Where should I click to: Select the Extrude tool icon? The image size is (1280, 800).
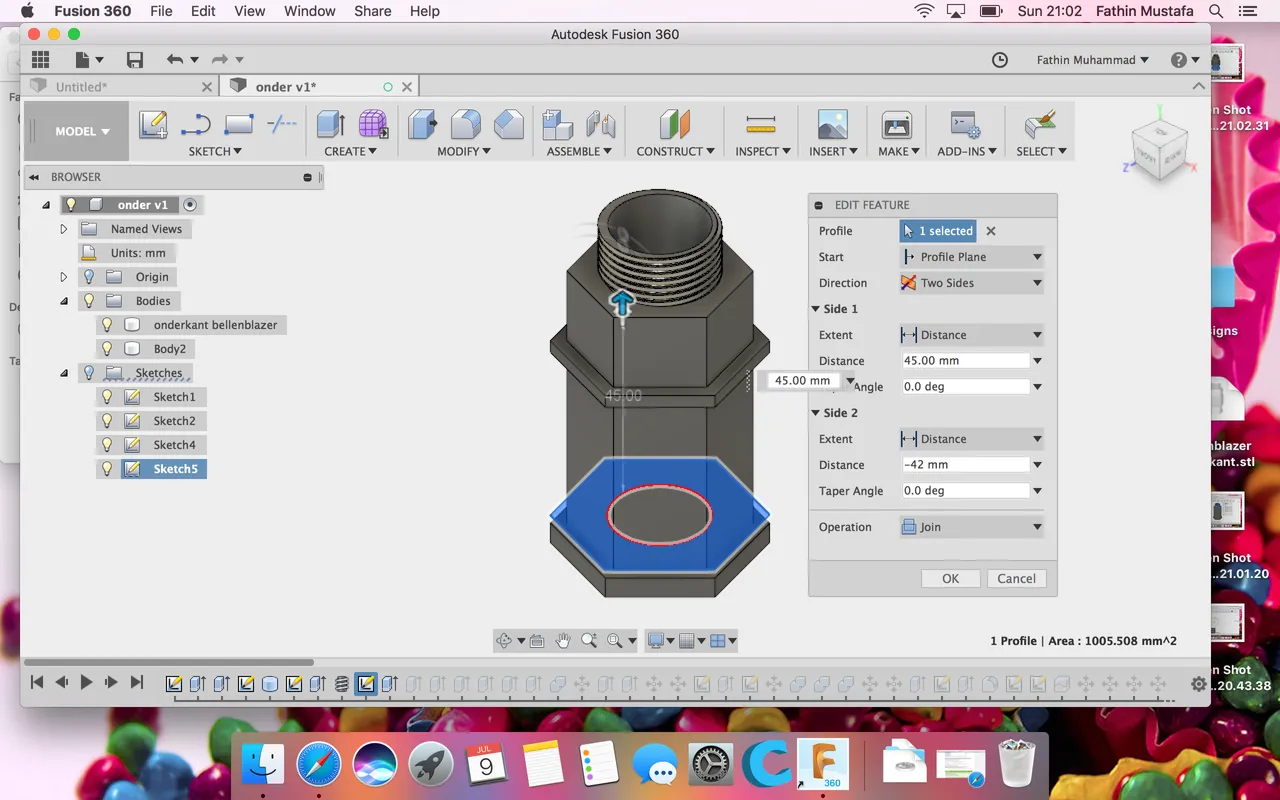331,124
